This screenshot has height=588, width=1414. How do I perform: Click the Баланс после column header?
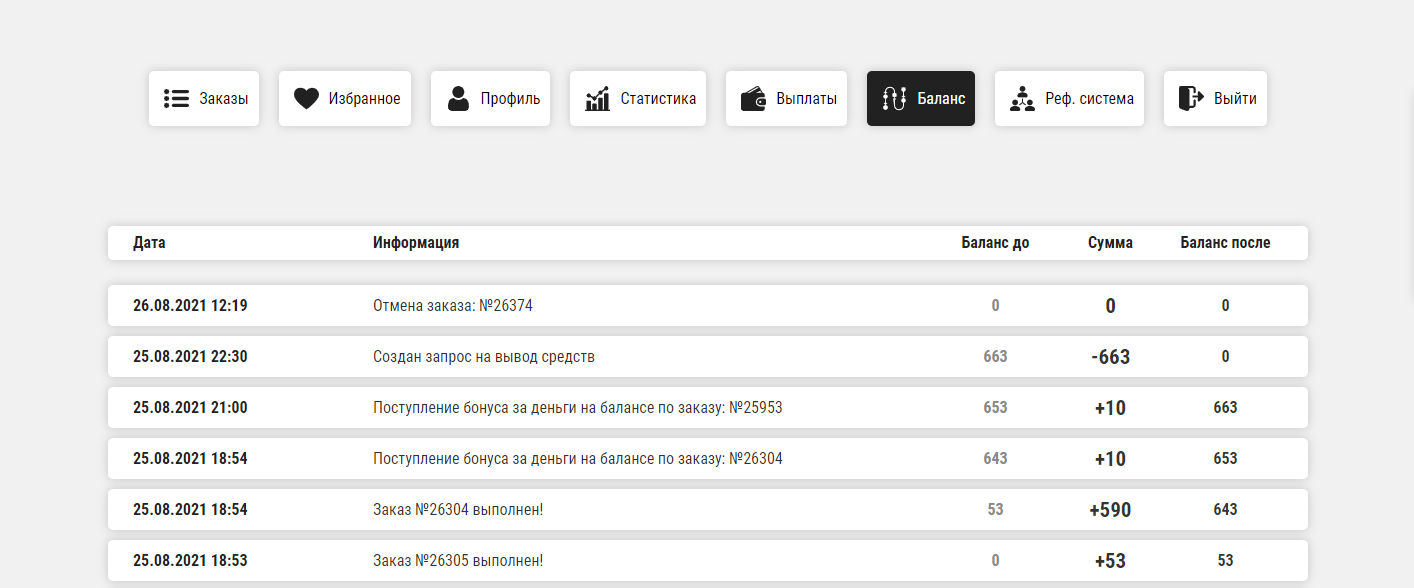click(1225, 243)
